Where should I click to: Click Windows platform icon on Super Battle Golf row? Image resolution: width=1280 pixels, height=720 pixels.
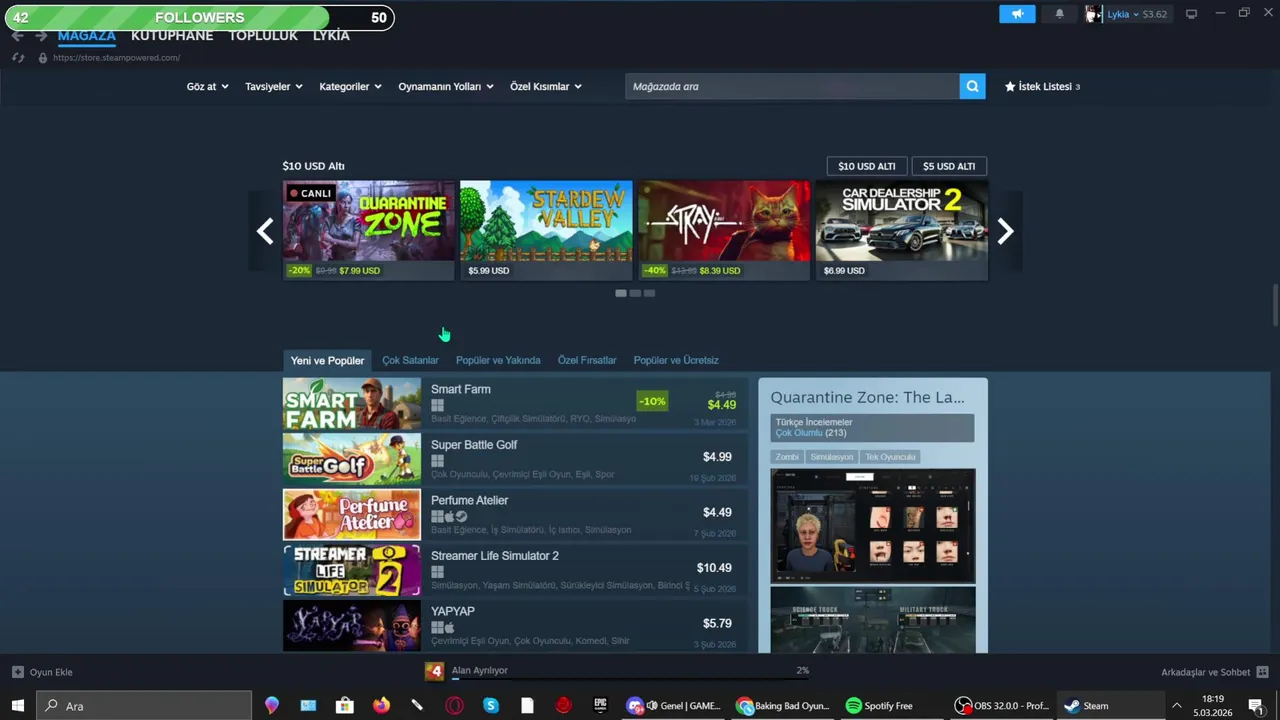[437, 461]
